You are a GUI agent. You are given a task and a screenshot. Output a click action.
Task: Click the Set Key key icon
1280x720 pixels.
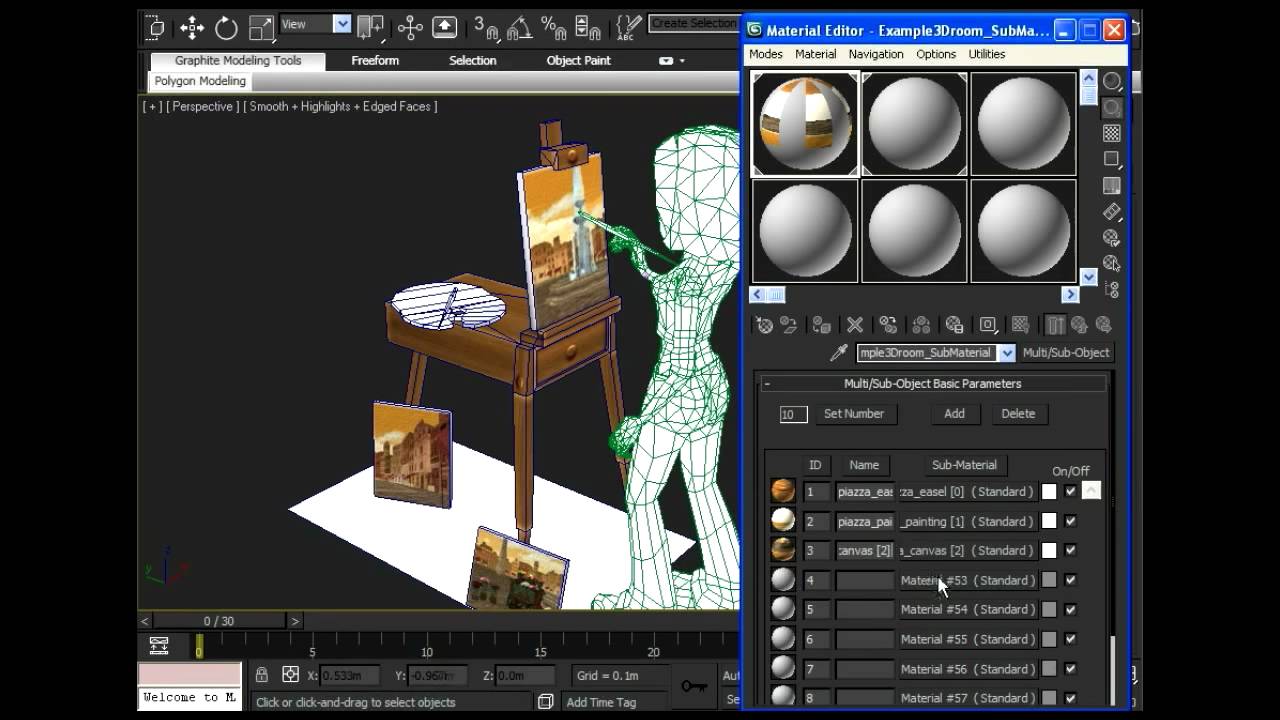pyautogui.click(x=693, y=685)
